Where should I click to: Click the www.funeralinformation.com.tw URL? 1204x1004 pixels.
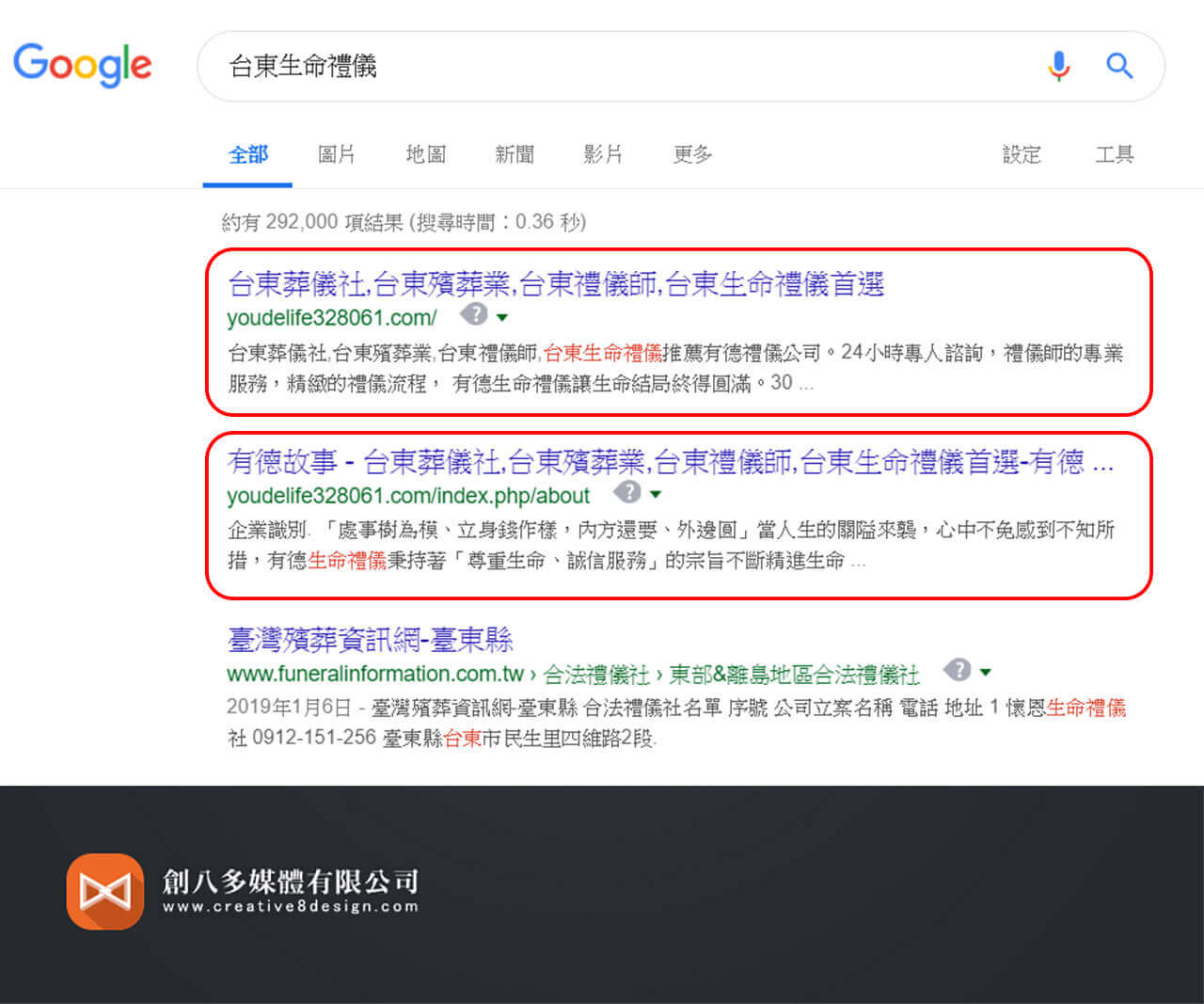pyautogui.click(x=375, y=674)
